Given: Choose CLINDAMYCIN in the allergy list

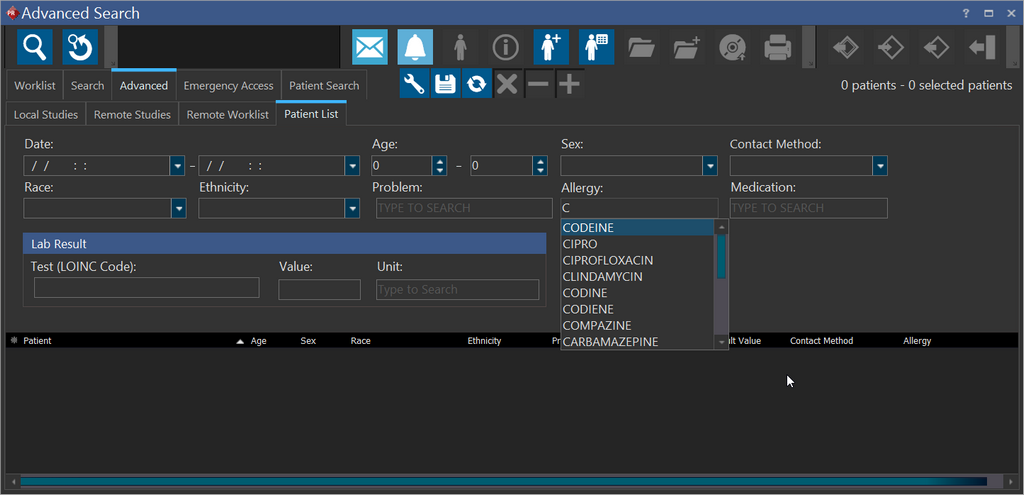Looking at the screenshot, I should [x=603, y=277].
